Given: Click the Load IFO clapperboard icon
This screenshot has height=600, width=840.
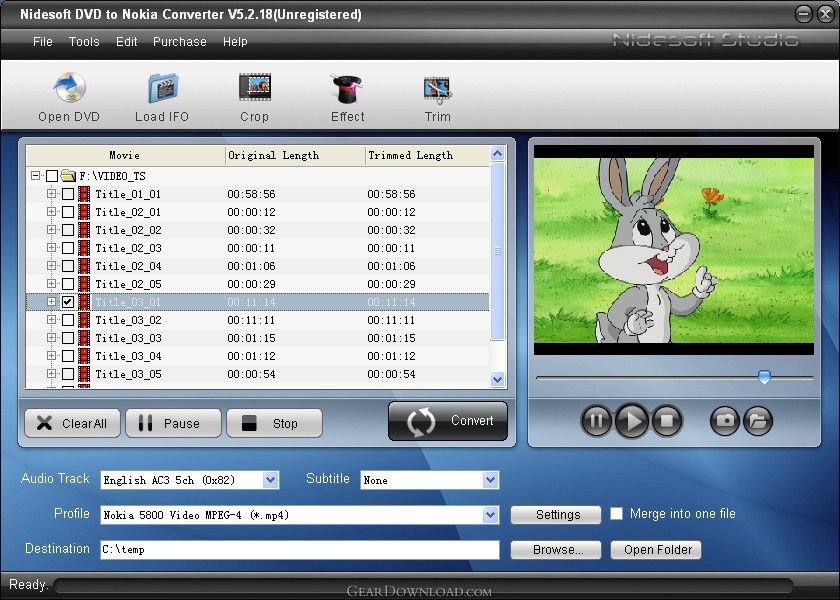Looking at the screenshot, I should [163, 88].
